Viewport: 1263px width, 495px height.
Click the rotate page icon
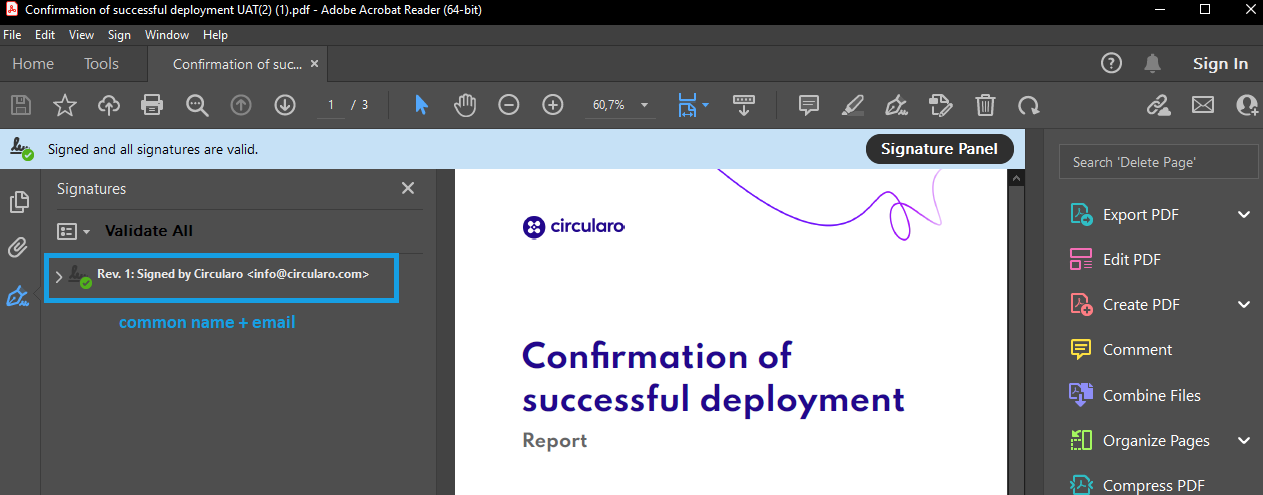[x=1029, y=105]
